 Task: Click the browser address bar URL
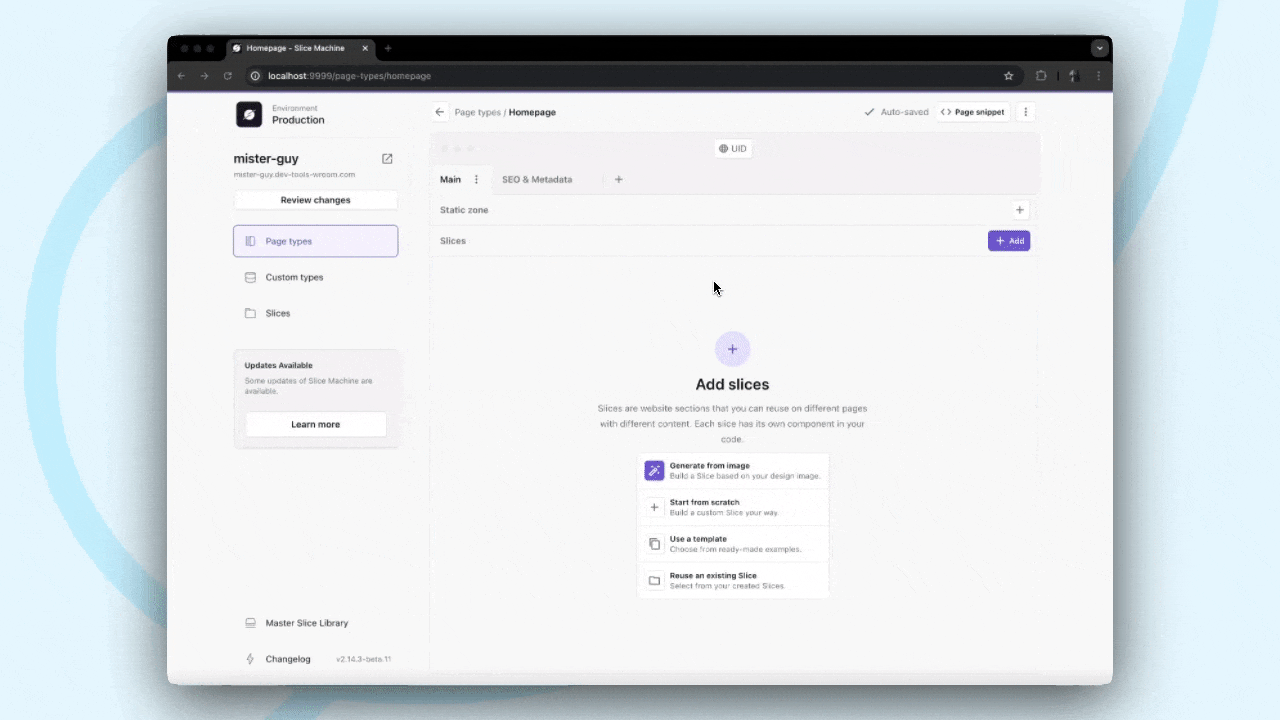coord(349,76)
